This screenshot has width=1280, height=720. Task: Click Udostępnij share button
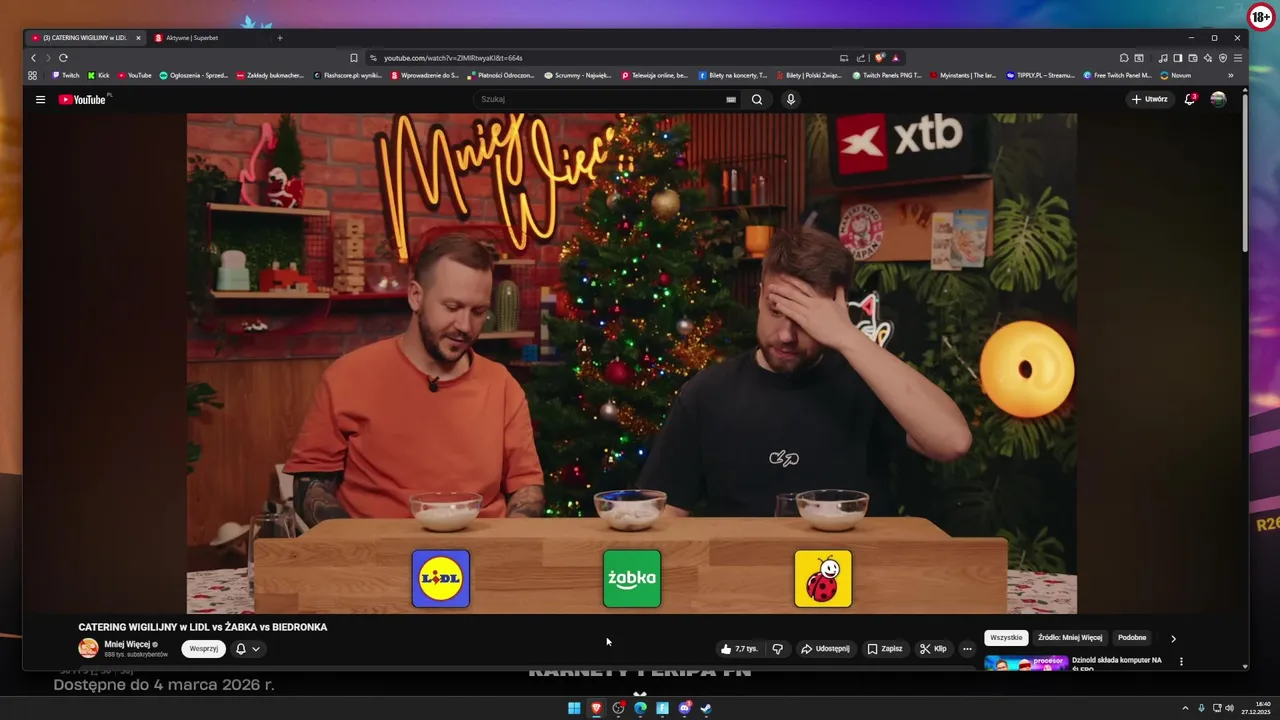[x=826, y=649]
